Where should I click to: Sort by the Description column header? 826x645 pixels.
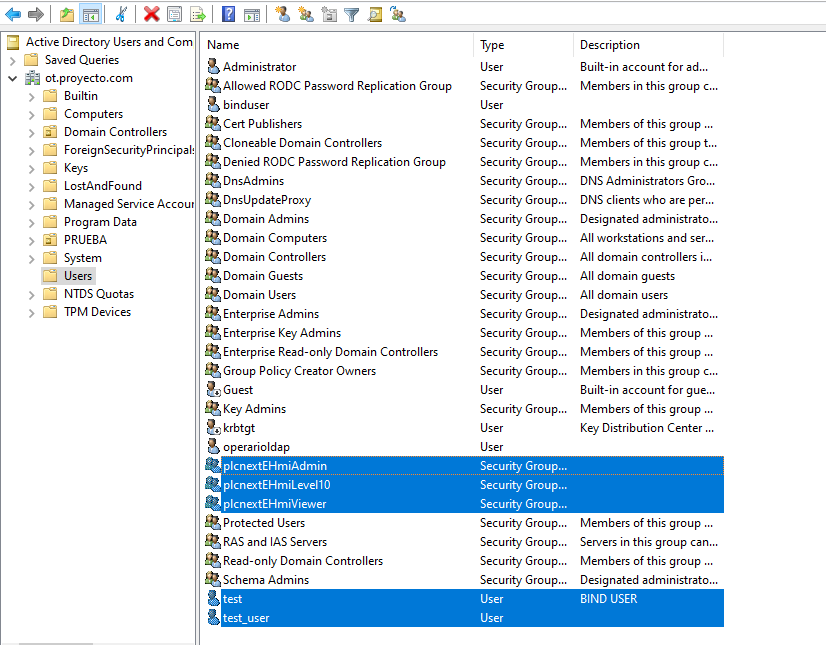coord(648,45)
